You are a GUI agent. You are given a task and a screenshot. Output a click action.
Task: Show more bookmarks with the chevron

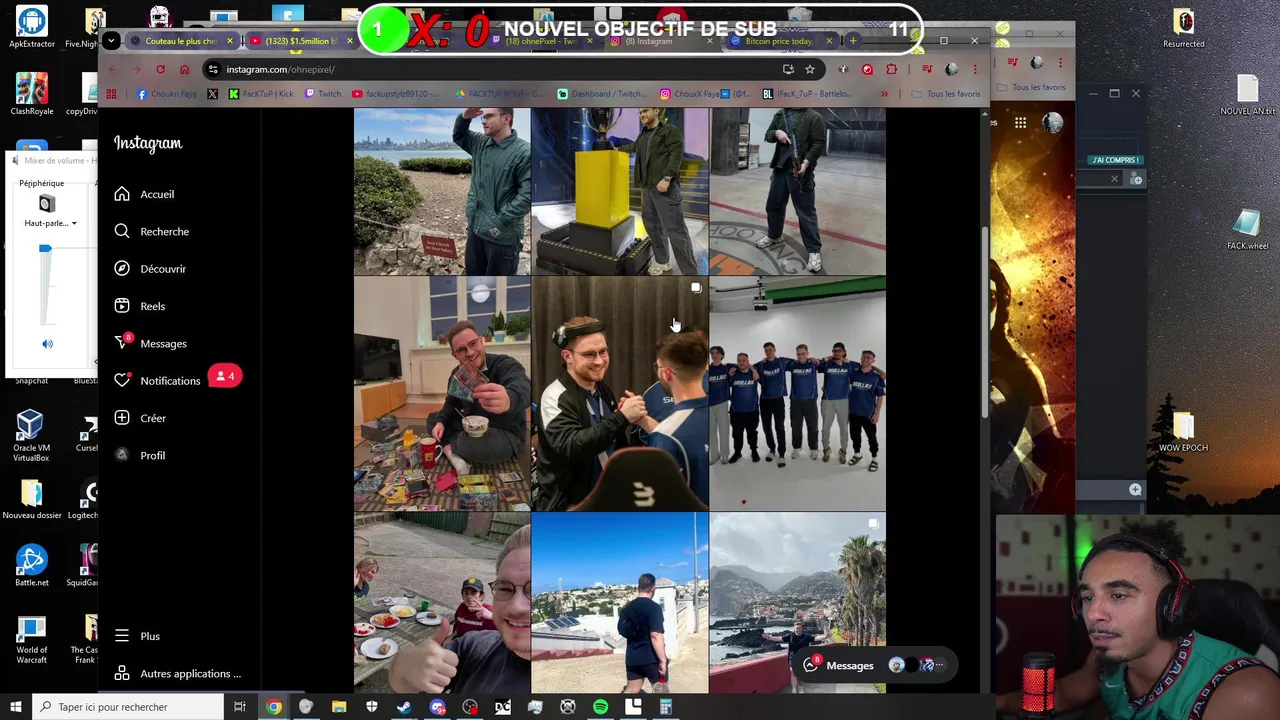pos(884,94)
